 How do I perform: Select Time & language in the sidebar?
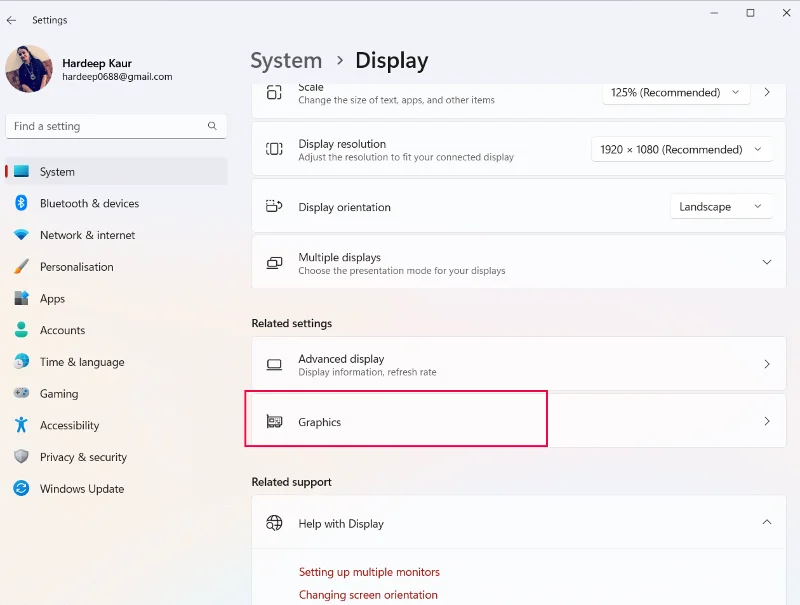click(x=116, y=361)
